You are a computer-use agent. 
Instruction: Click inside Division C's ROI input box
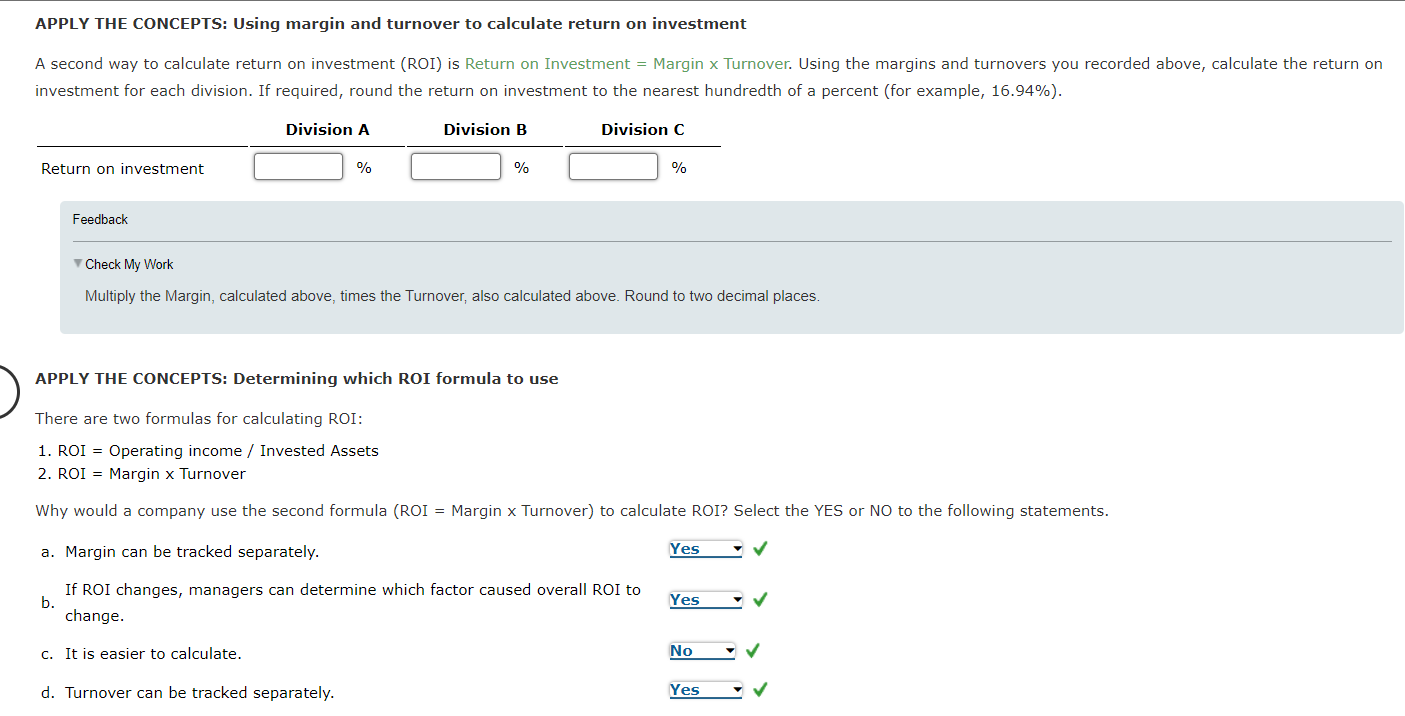(x=613, y=166)
